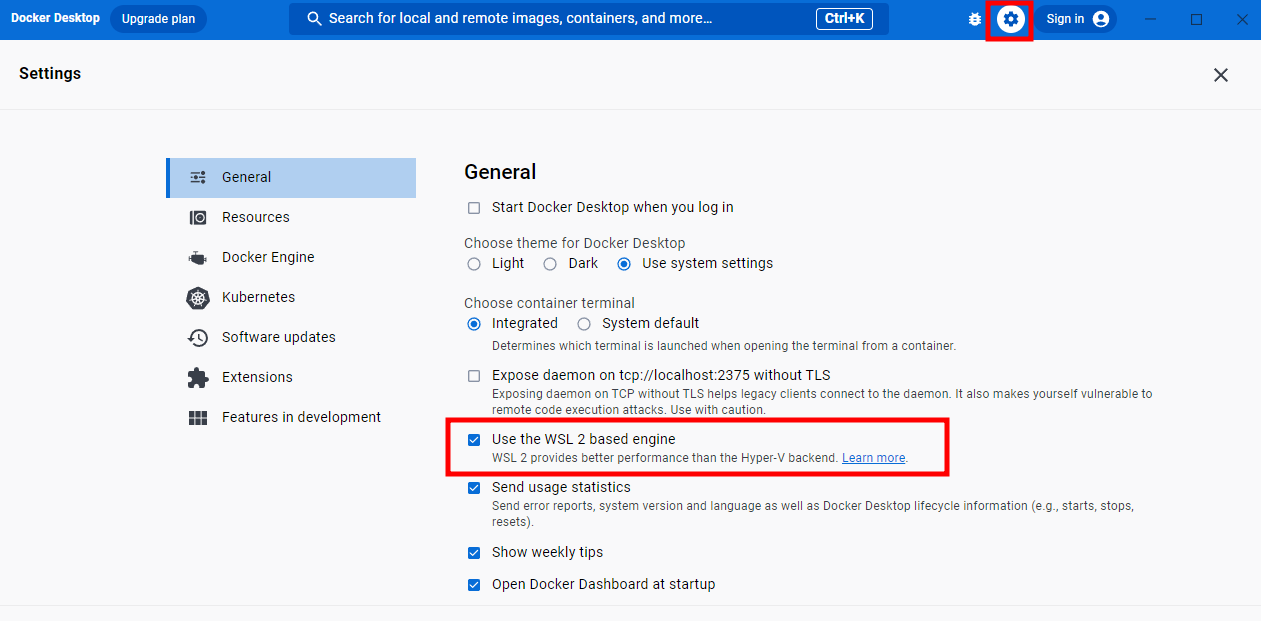This screenshot has height=621, width=1261.
Task: Open the troubleshoot bug icon
Action: (975, 19)
